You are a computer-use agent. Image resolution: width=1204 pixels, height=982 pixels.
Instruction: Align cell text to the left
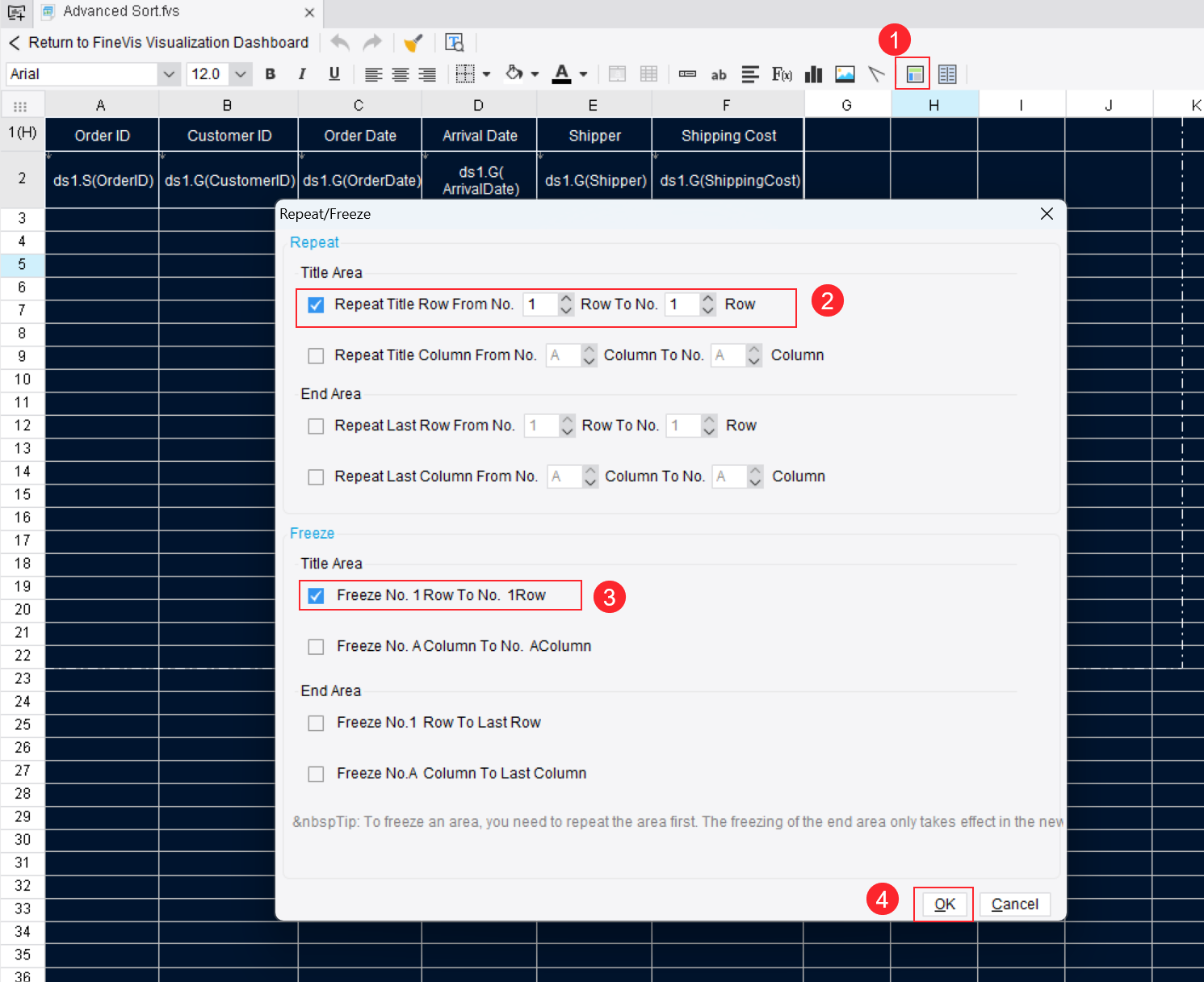point(373,74)
